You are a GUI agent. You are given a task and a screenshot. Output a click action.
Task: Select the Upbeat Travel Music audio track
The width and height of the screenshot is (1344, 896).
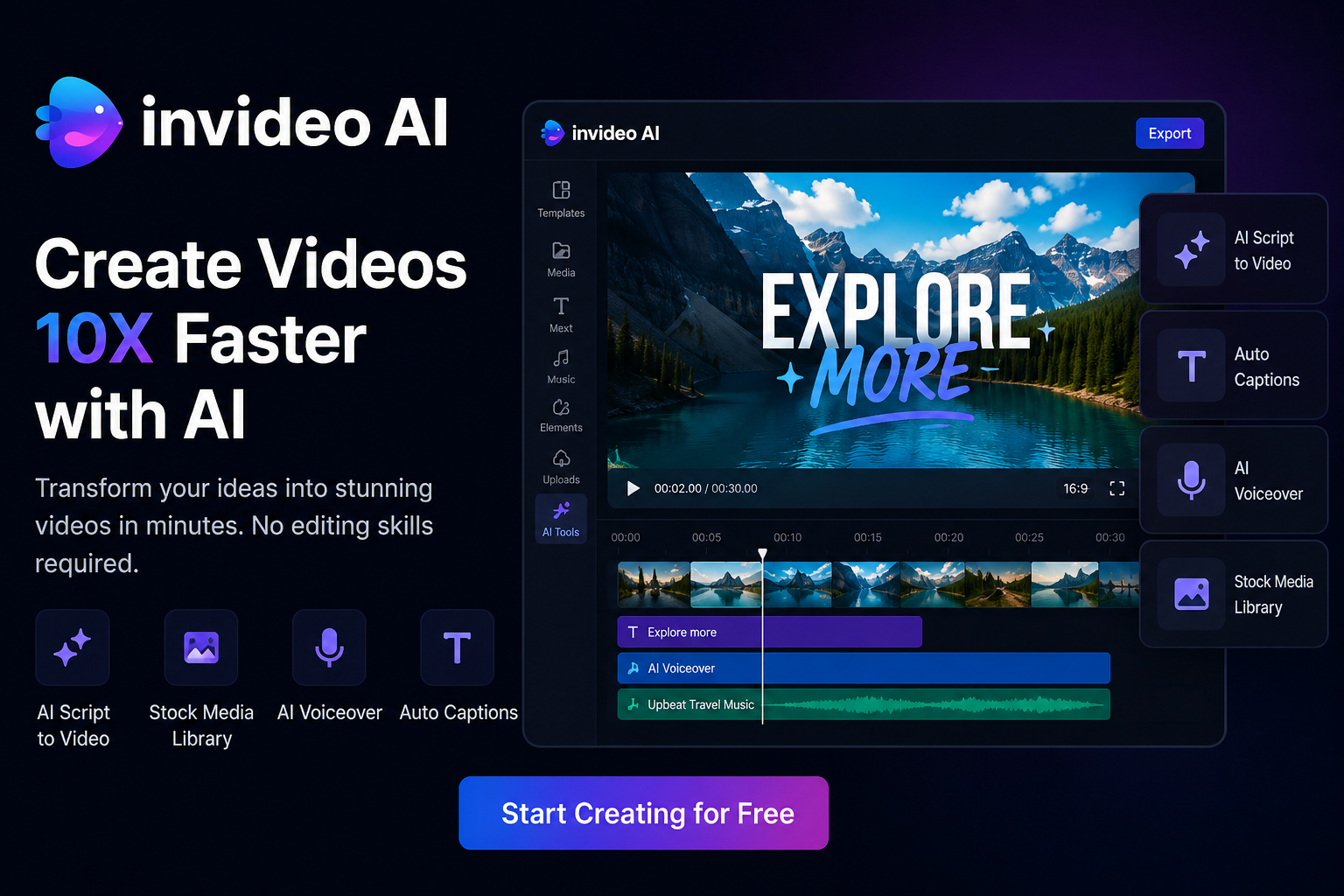[864, 704]
